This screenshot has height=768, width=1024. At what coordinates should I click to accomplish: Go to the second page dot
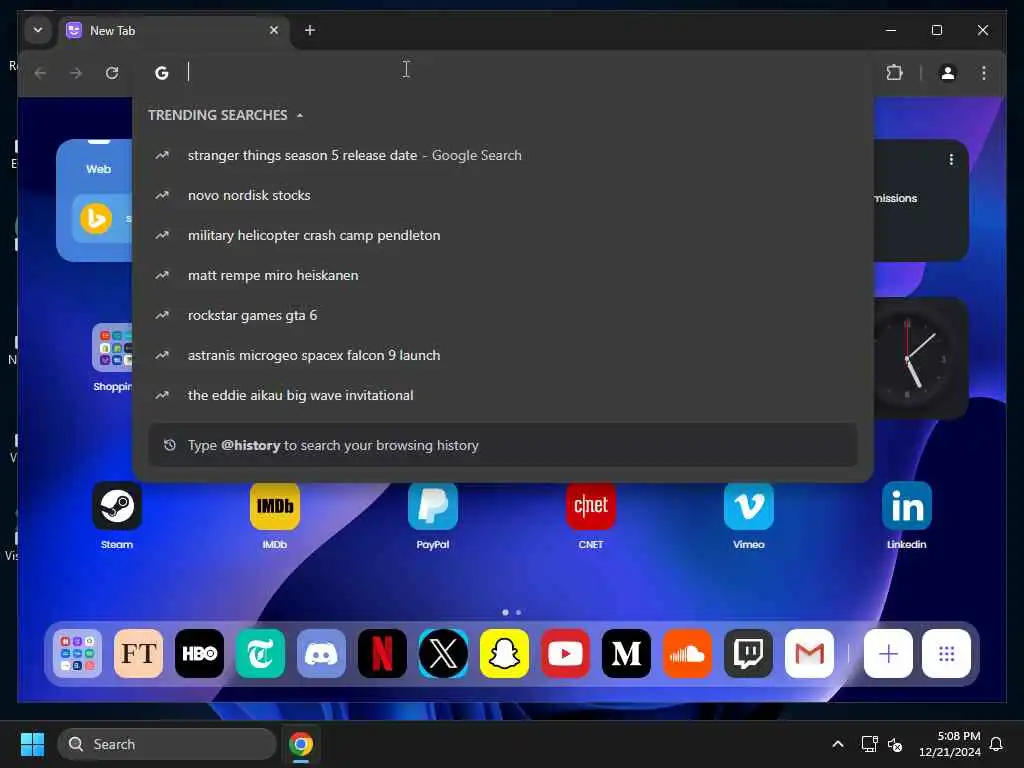[x=519, y=613]
